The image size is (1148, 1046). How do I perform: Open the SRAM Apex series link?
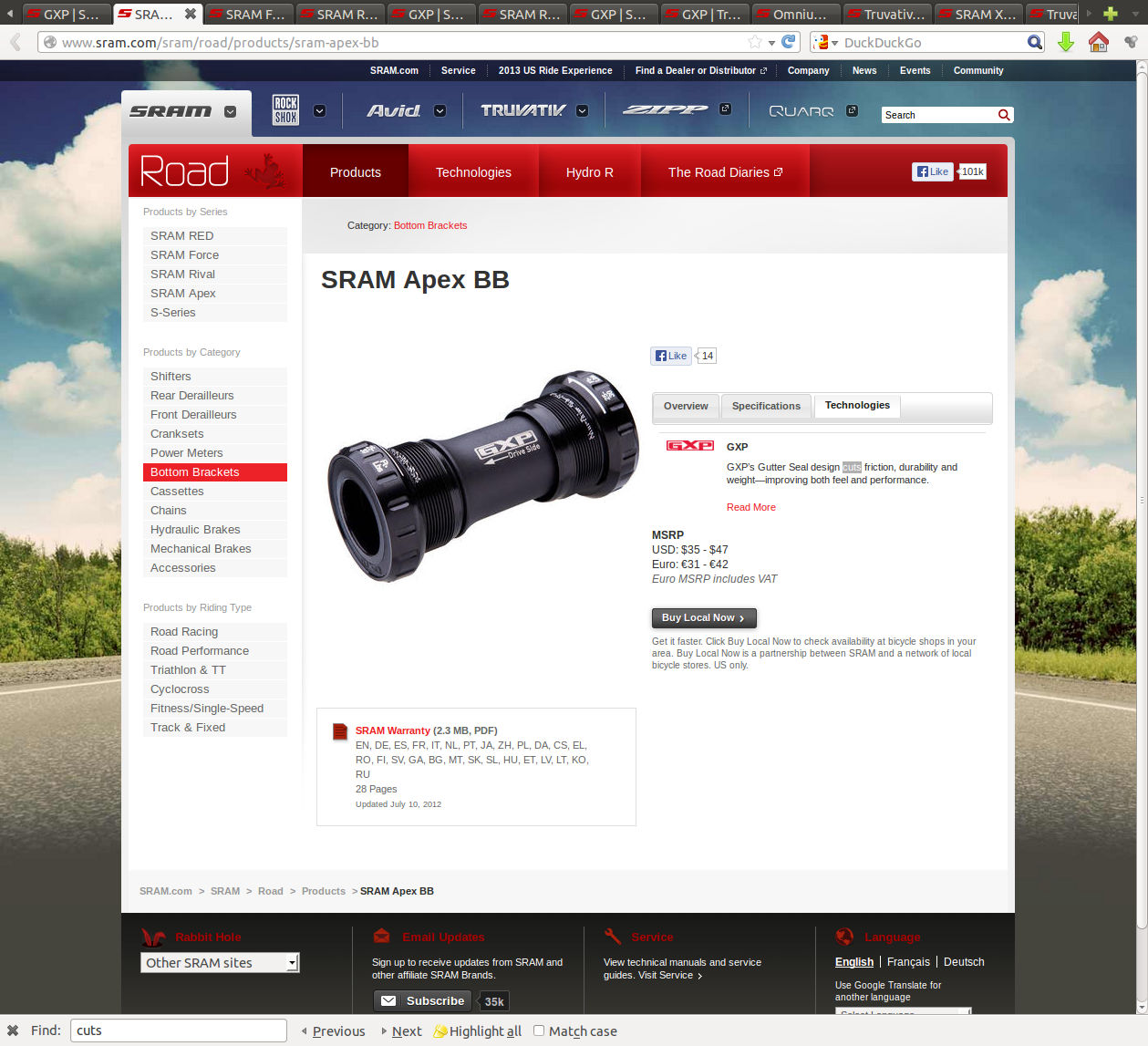215,294
